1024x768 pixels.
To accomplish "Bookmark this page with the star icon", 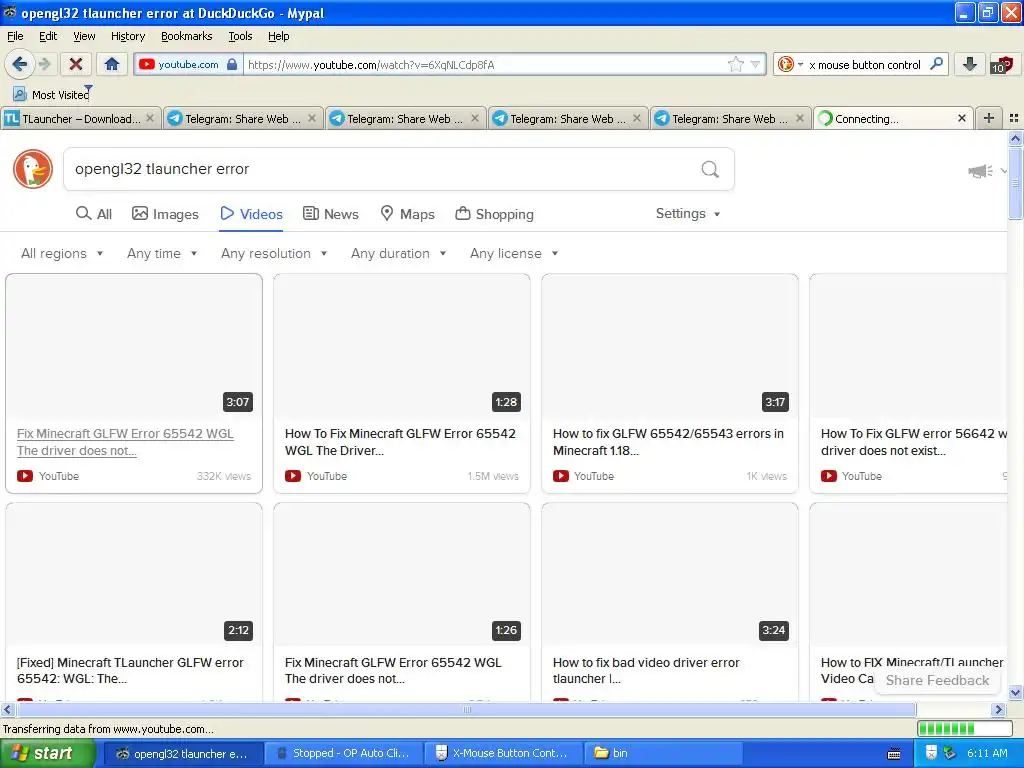I will [x=735, y=64].
